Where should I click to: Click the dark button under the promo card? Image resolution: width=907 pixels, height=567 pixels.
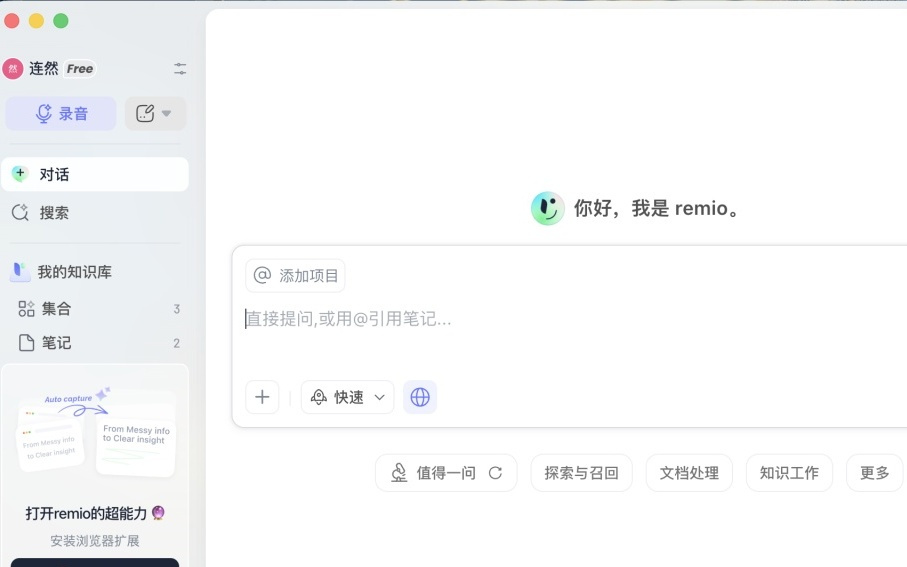point(95,562)
